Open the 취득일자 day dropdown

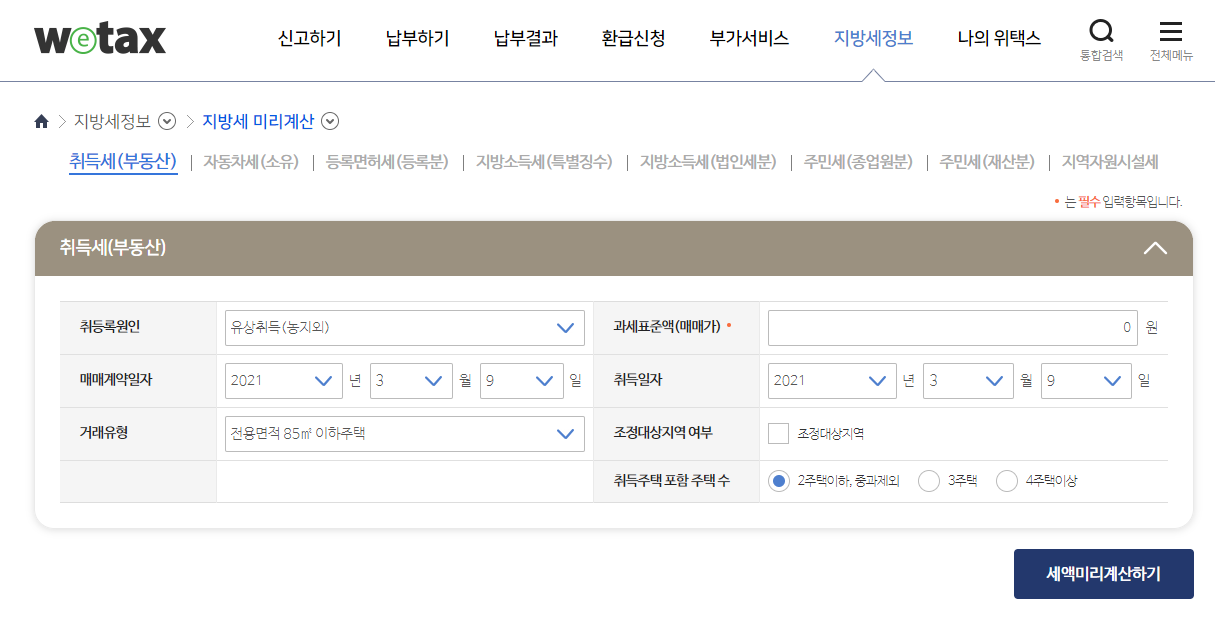[x=1086, y=380]
